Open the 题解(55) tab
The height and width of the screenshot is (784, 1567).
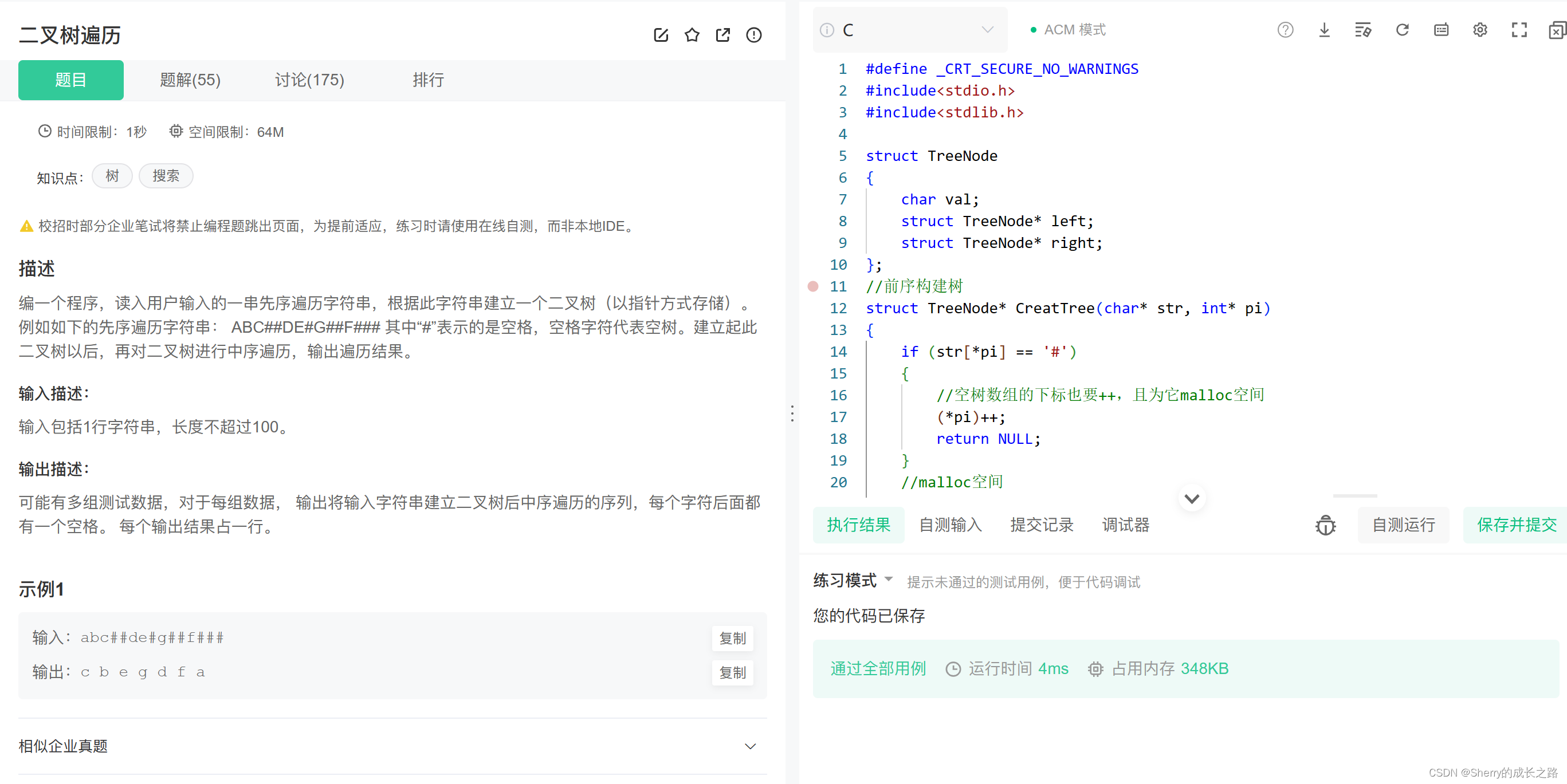[190, 80]
